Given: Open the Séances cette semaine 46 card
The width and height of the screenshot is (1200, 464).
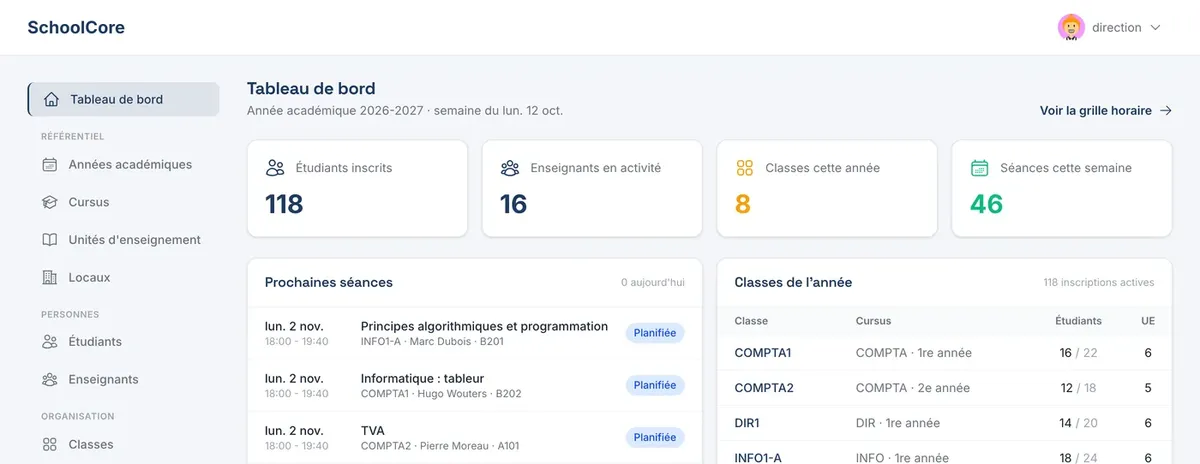Looking at the screenshot, I should coord(1062,188).
